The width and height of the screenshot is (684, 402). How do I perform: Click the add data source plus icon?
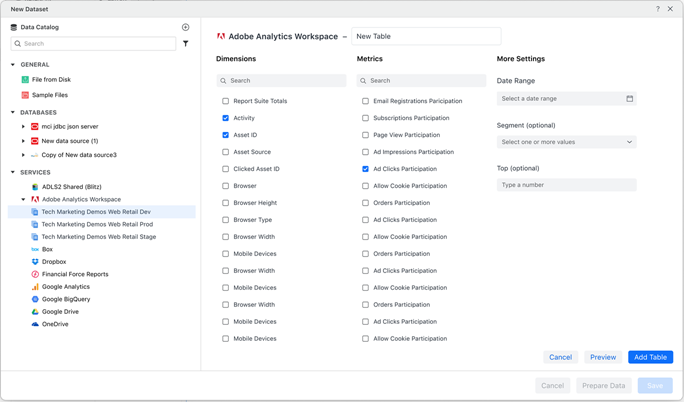click(186, 27)
